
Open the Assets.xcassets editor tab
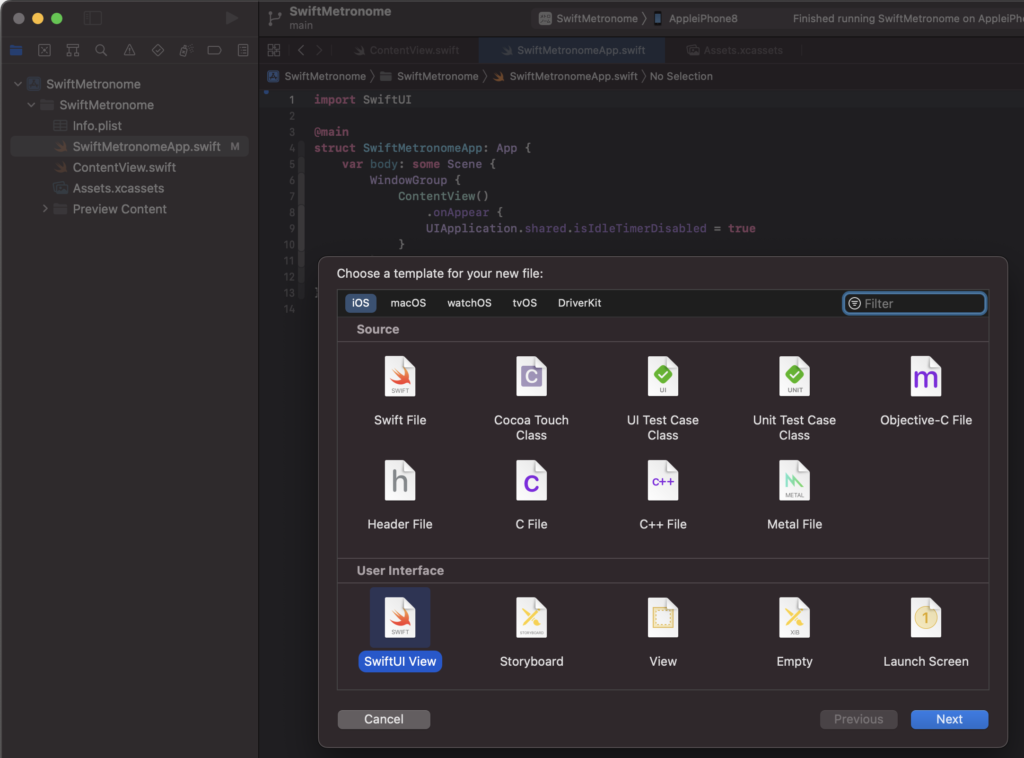[735, 50]
